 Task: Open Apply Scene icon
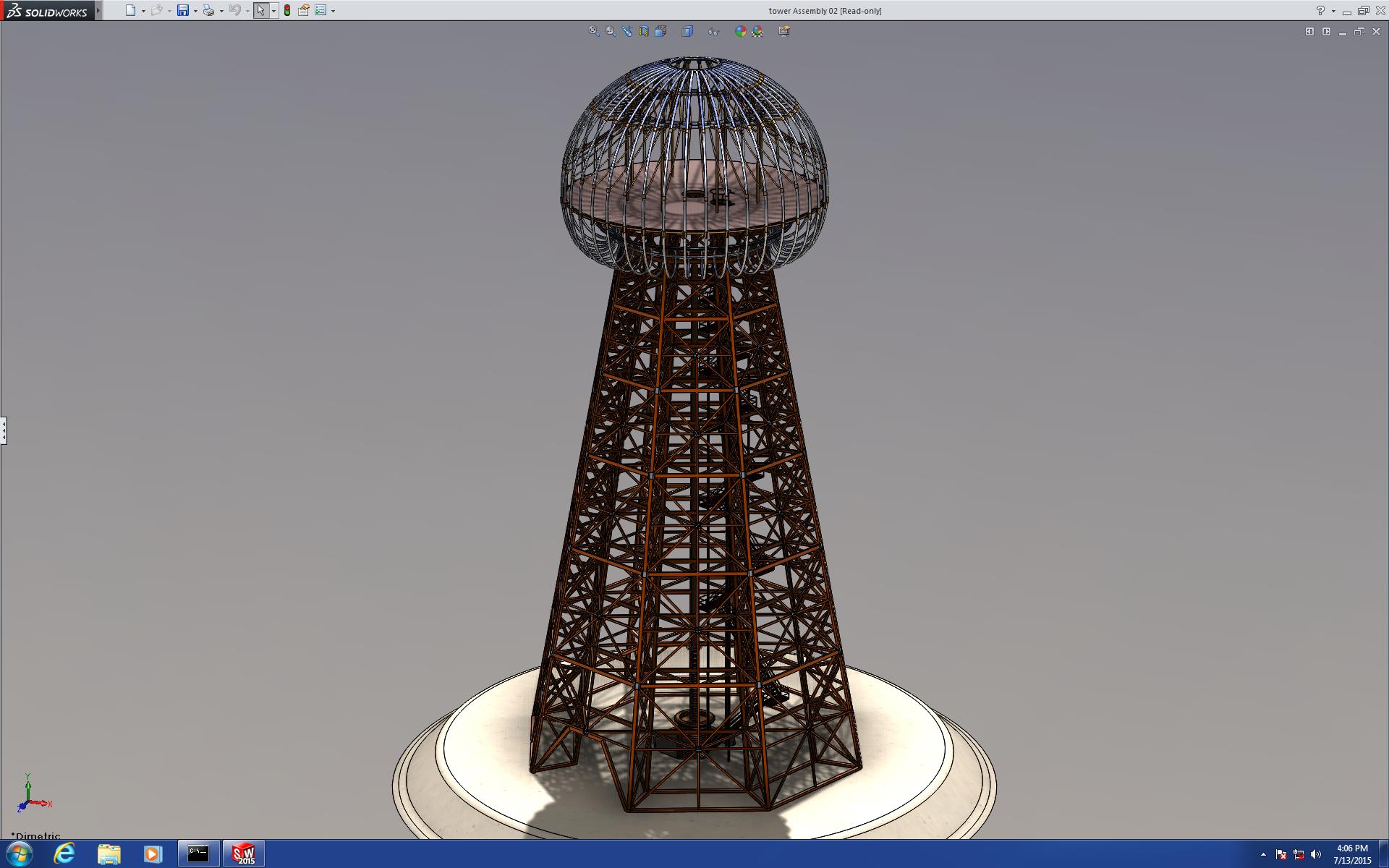click(757, 31)
